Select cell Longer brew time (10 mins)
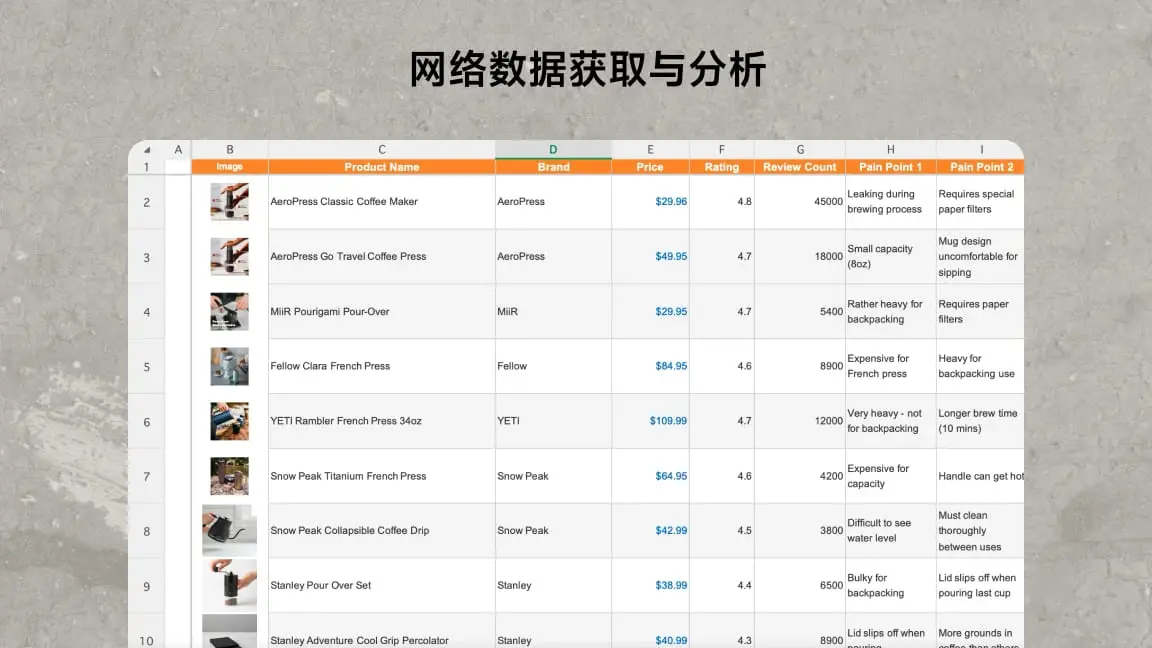 [980, 421]
